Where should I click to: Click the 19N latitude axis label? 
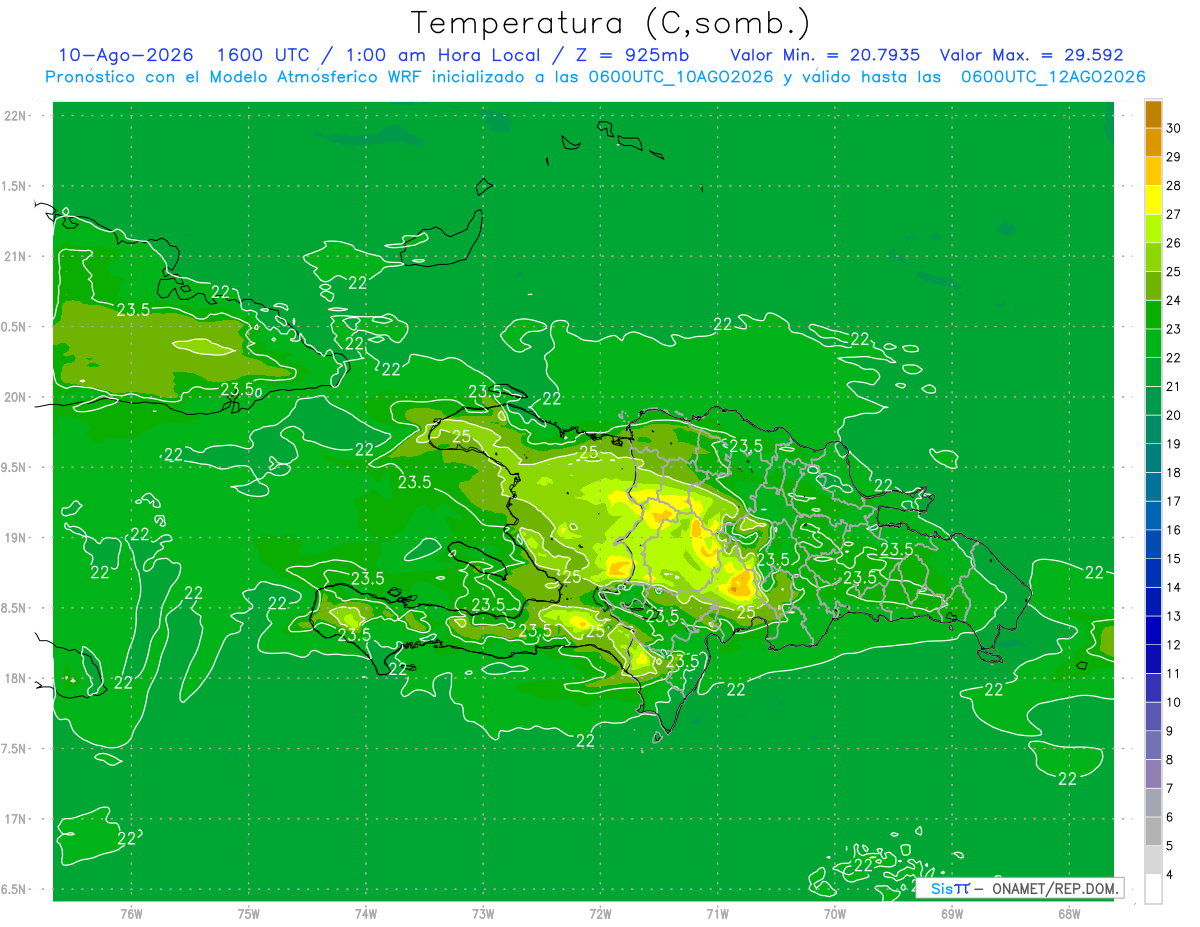click(15, 537)
